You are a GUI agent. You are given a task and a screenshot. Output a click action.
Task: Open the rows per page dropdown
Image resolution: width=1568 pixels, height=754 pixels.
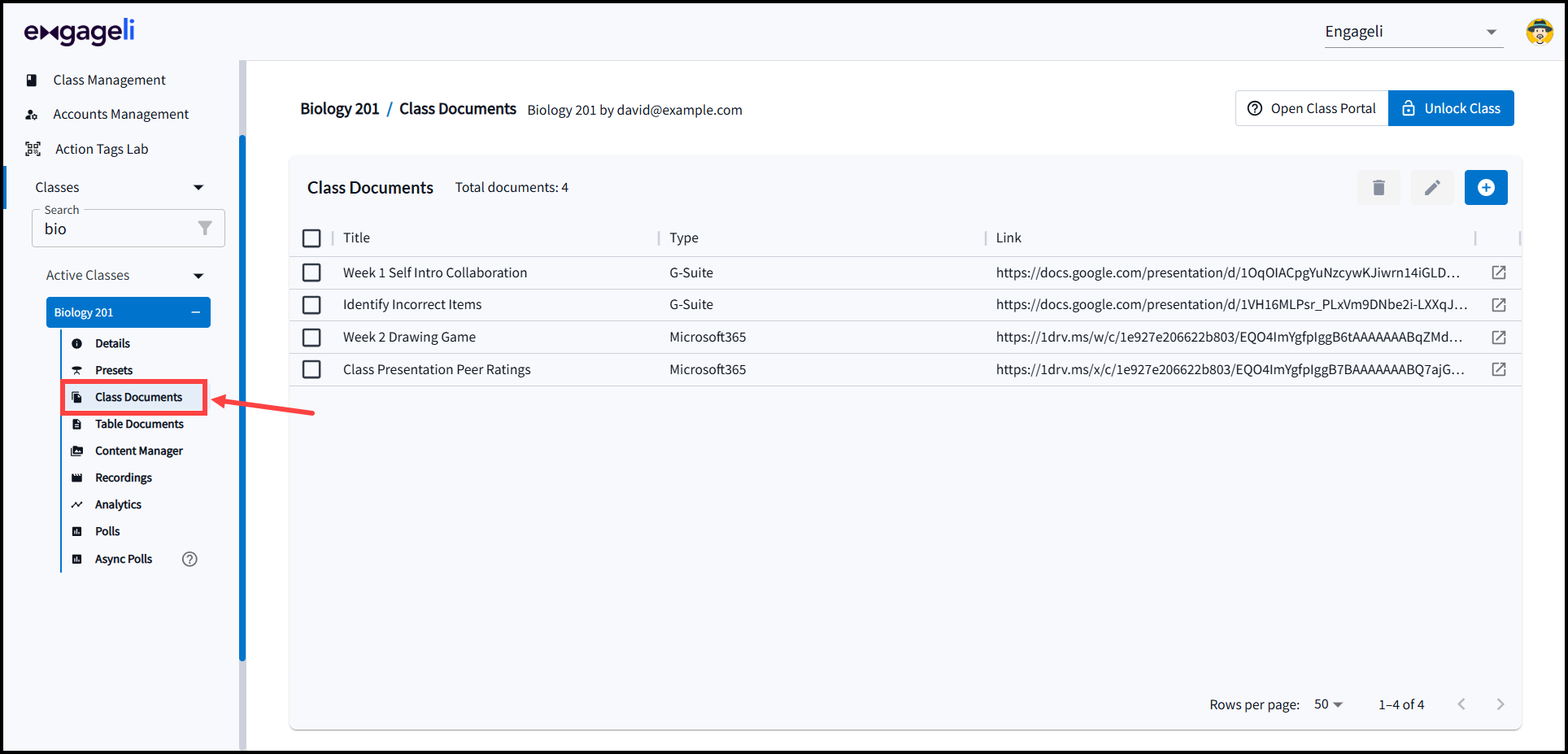tap(1328, 704)
